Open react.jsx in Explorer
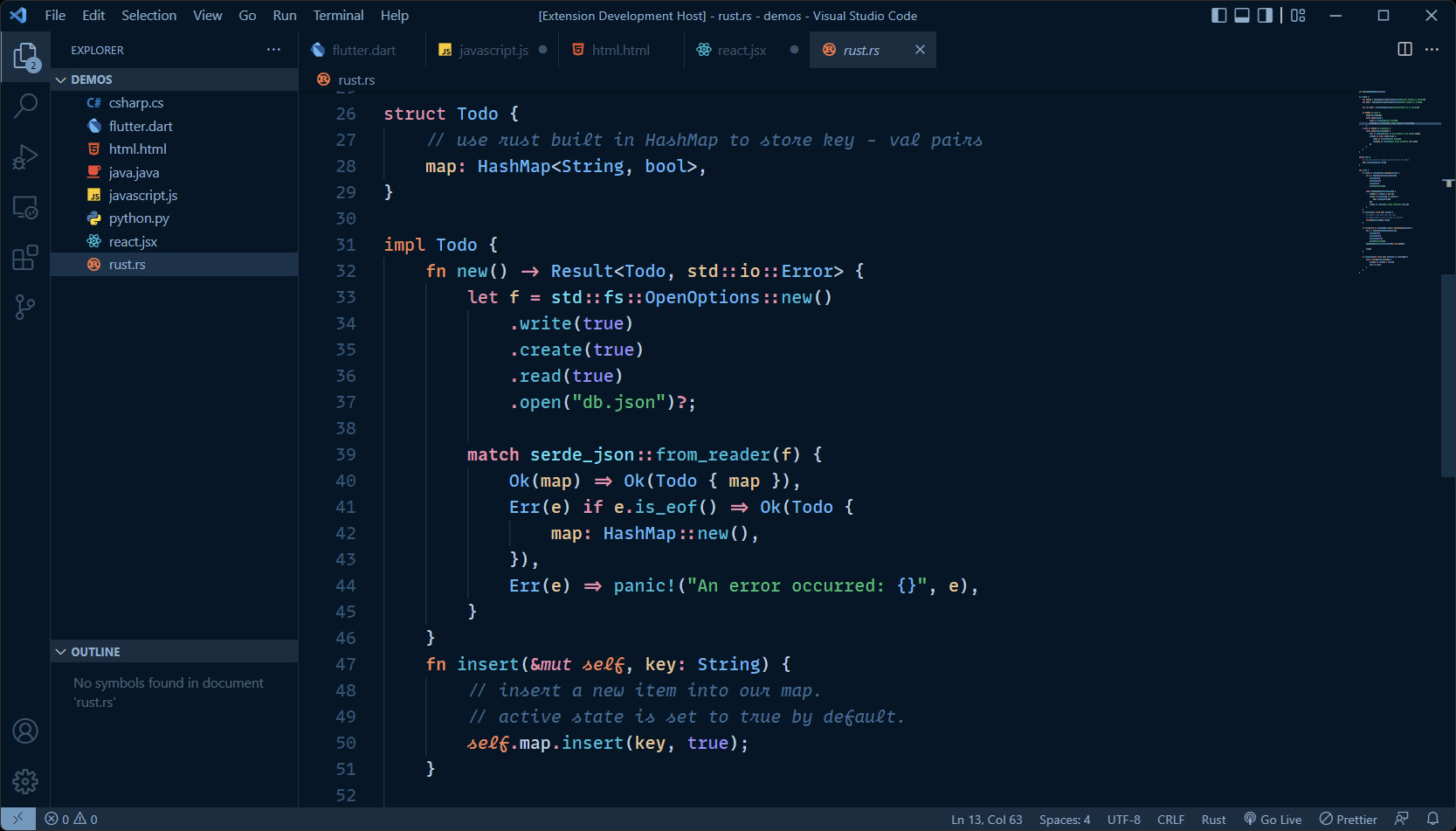Screen dimensions: 1456x831 [175, 242]
